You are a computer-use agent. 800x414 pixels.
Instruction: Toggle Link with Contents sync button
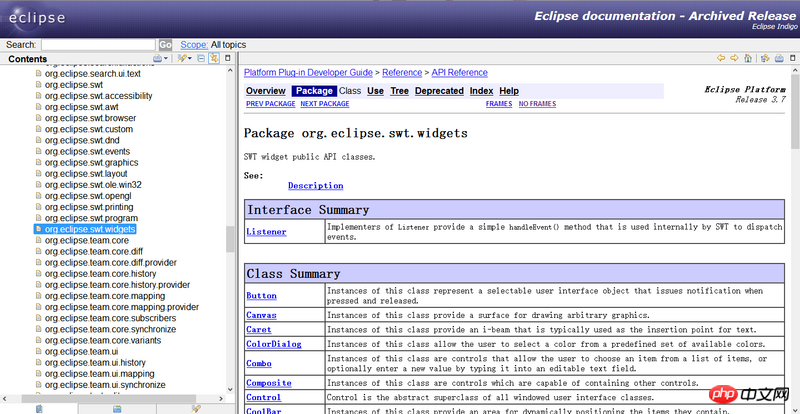[x=214, y=59]
